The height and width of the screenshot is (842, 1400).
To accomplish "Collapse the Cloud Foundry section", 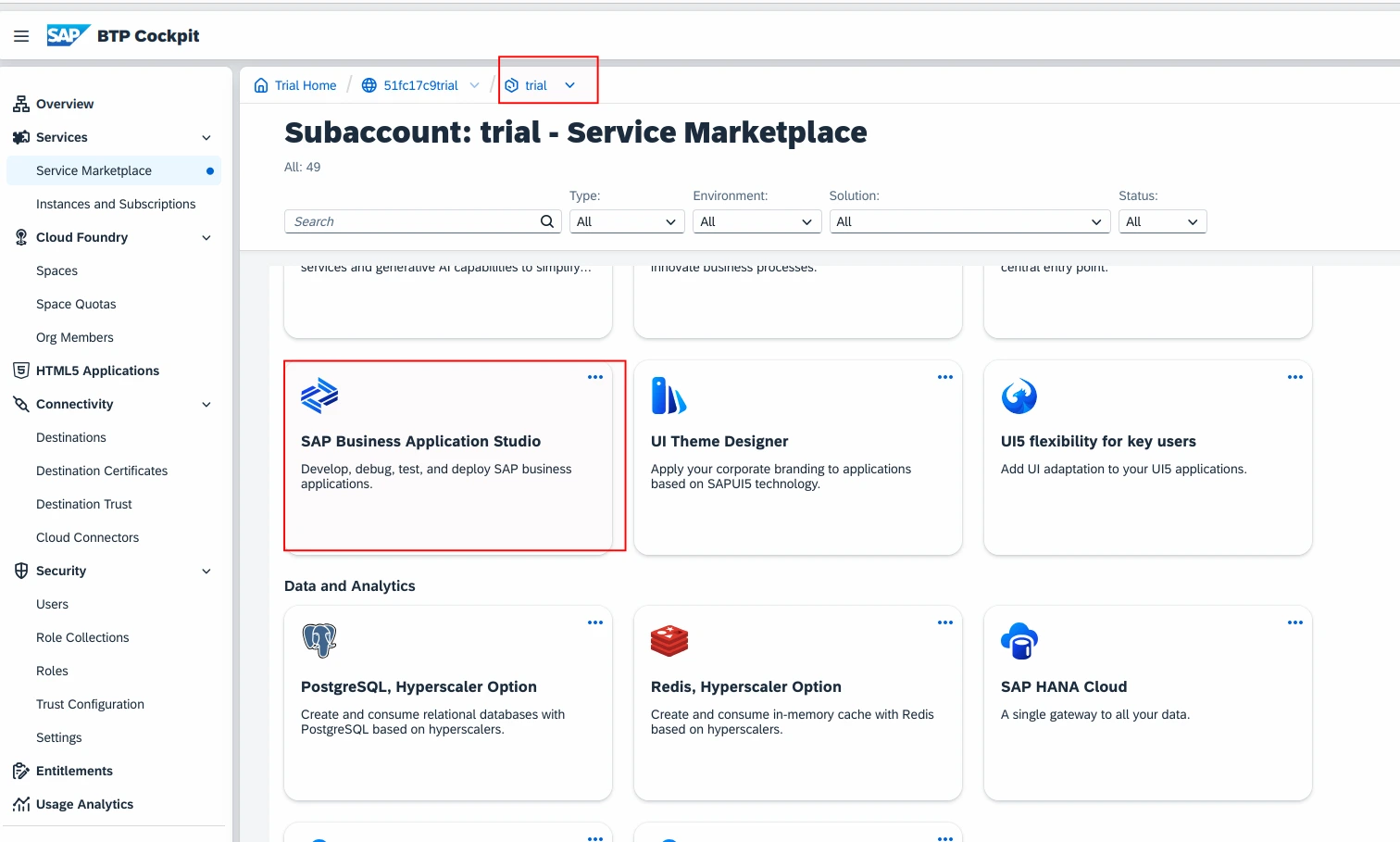I will 206,238.
